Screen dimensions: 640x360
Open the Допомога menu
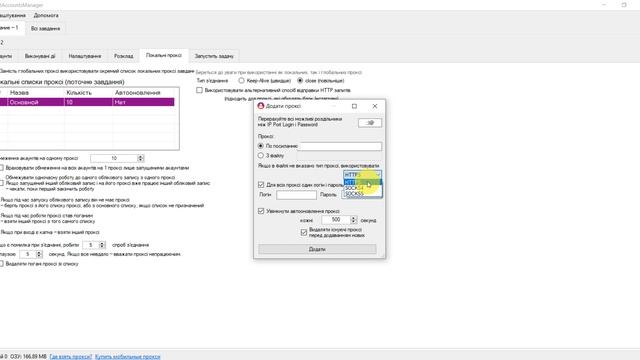click(x=46, y=16)
